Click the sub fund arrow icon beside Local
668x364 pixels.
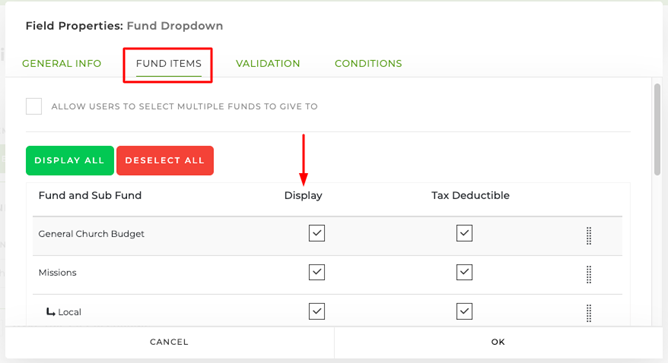pos(51,312)
